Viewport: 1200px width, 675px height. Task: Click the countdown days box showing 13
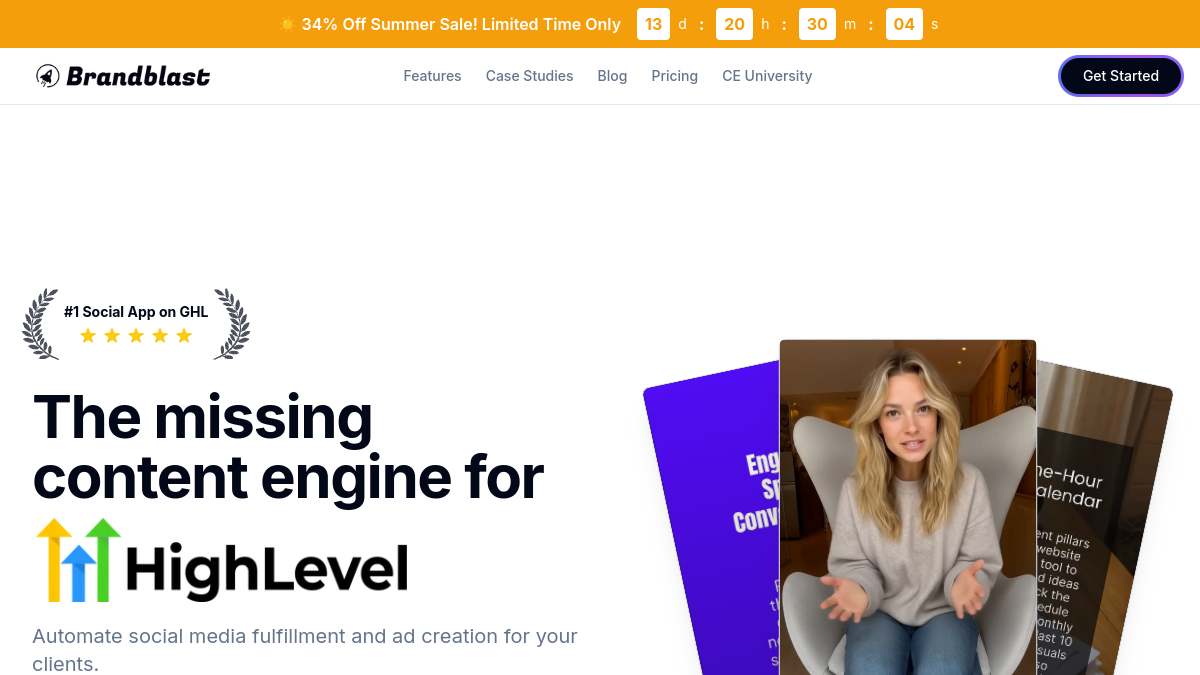point(653,24)
